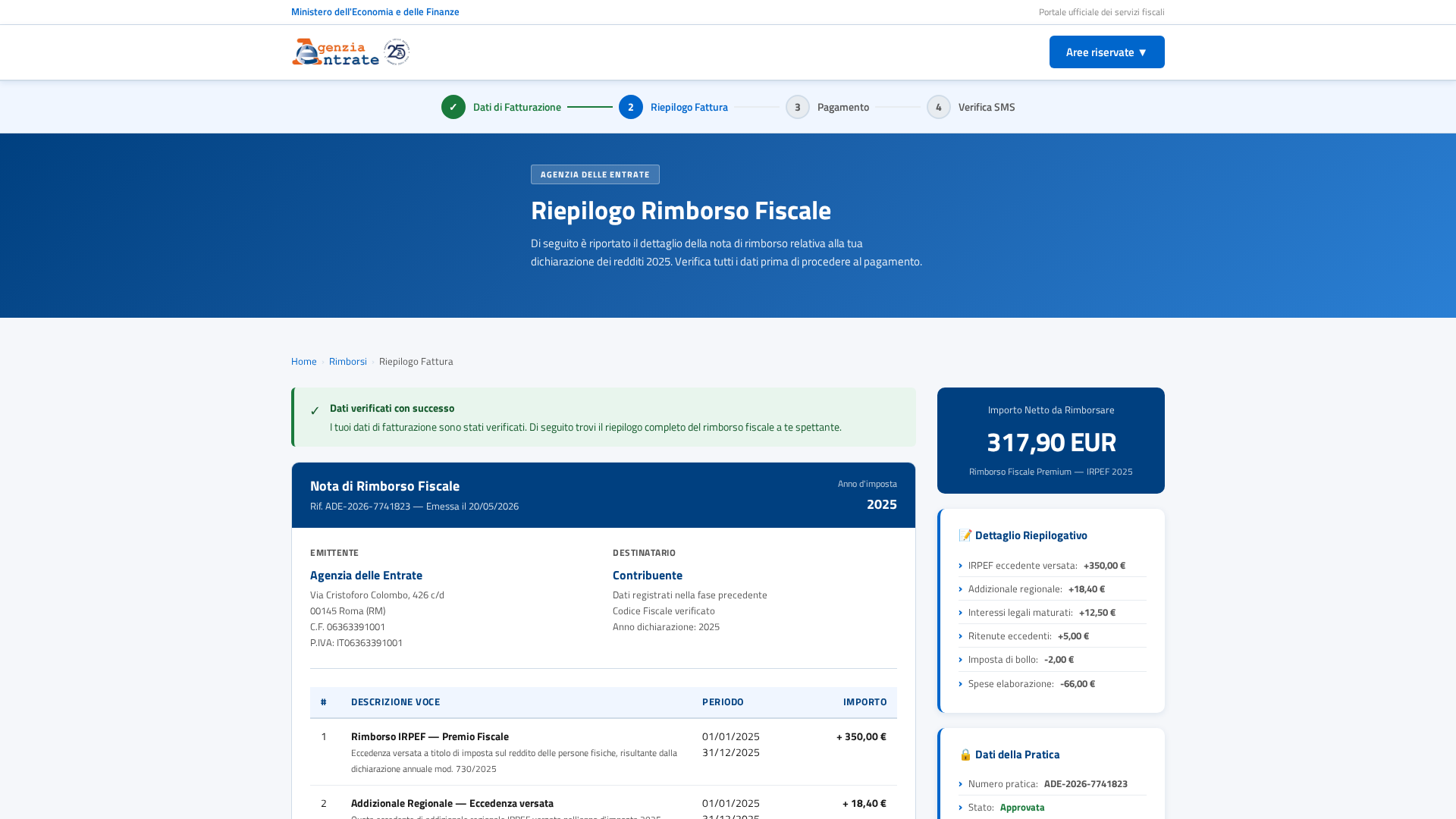Click the Agenzia Entrate logo

[x=335, y=52]
